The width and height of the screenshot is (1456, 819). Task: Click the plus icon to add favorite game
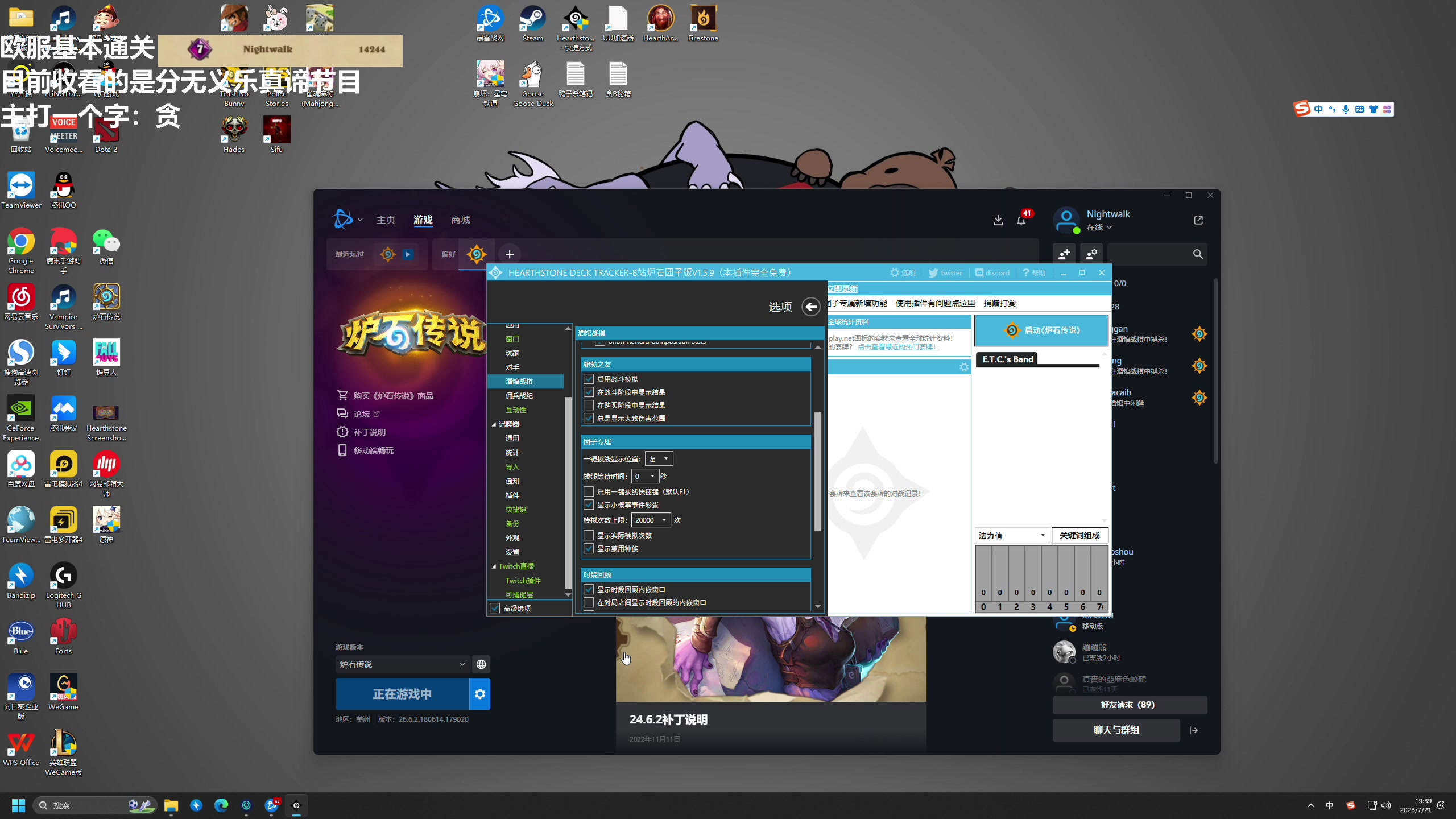pyautogui.click(x=510, y=254)
